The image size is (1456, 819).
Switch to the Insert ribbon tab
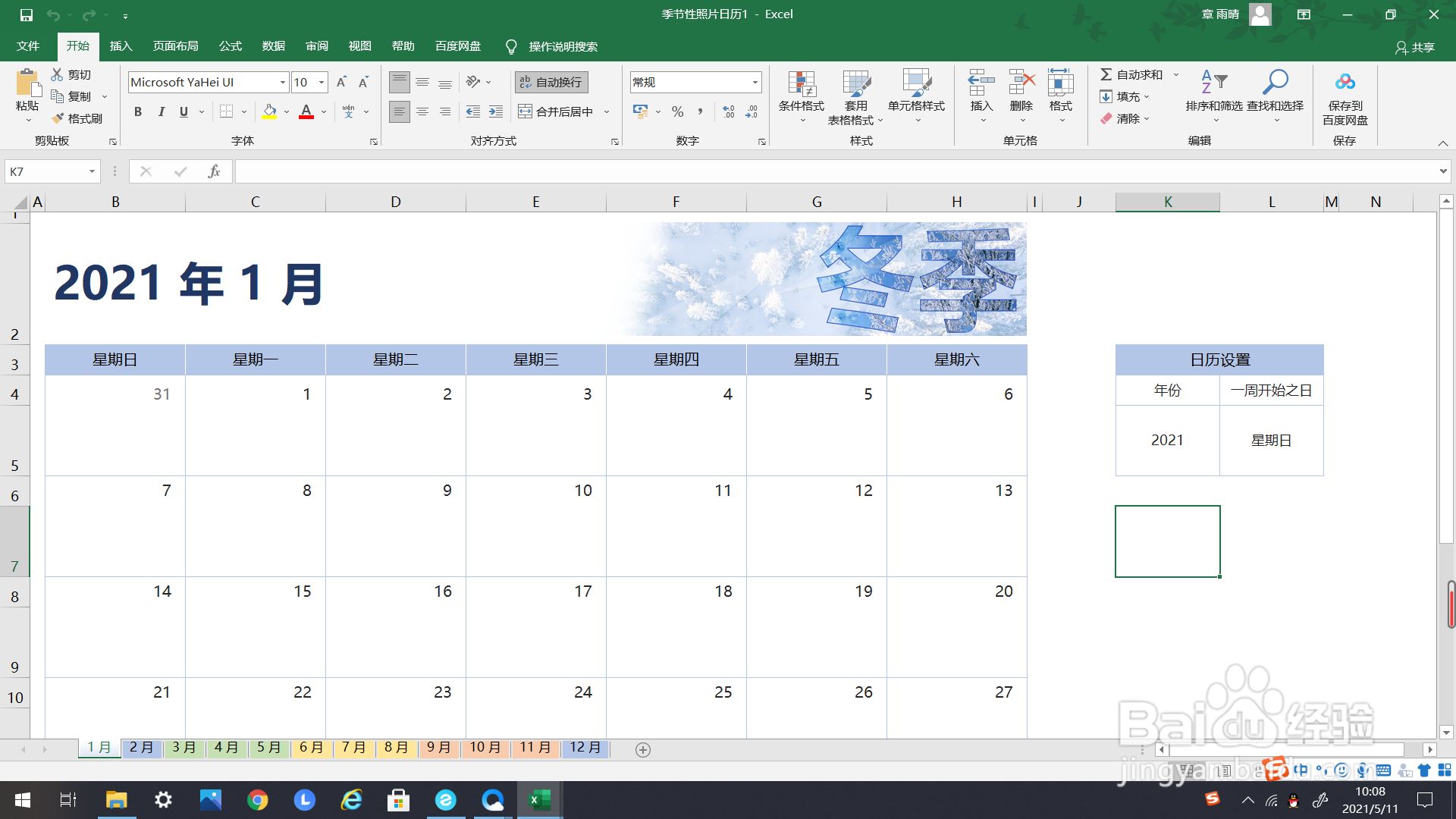click(121, 46)
